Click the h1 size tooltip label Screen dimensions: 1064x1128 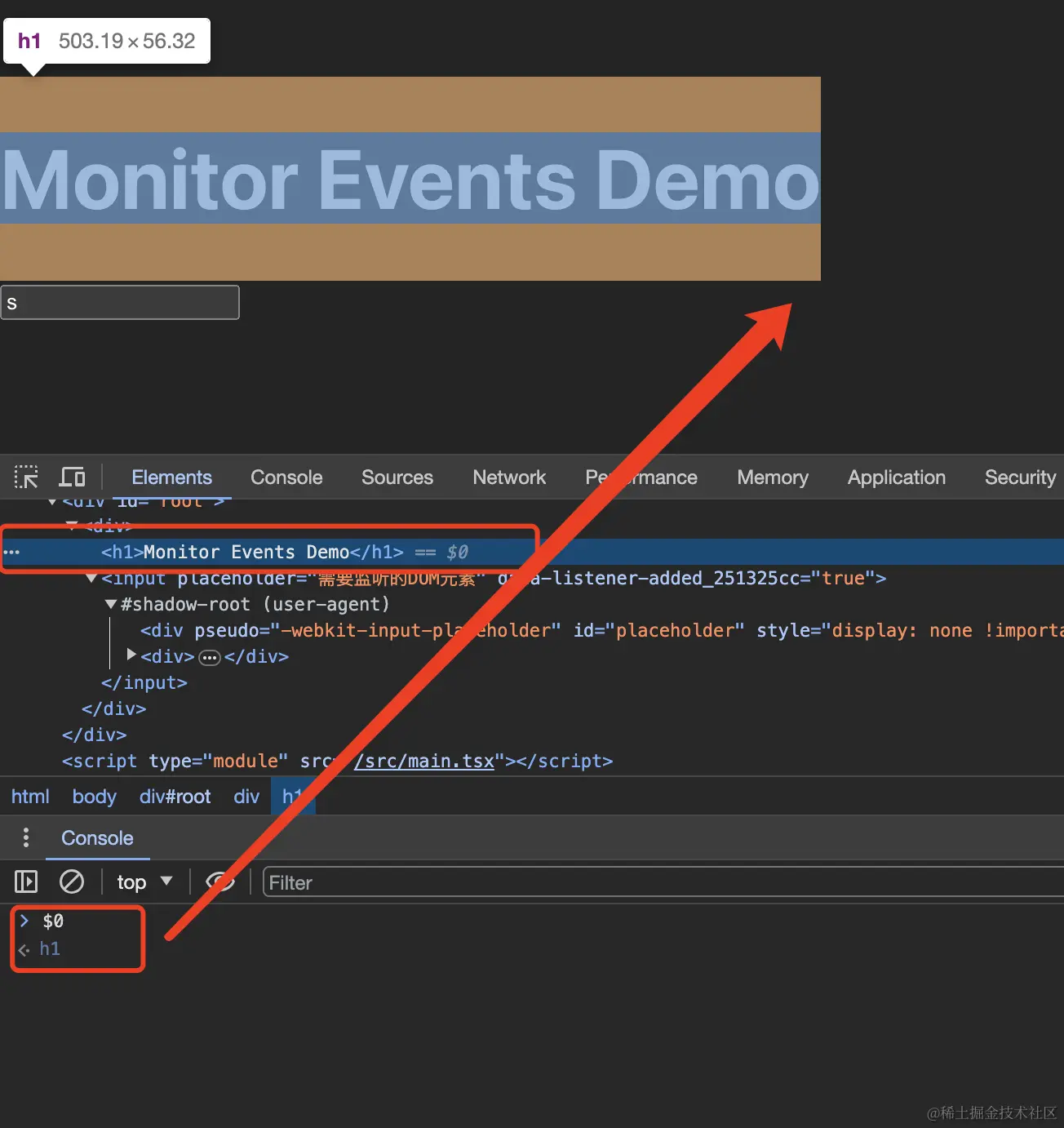pos(107,41)
